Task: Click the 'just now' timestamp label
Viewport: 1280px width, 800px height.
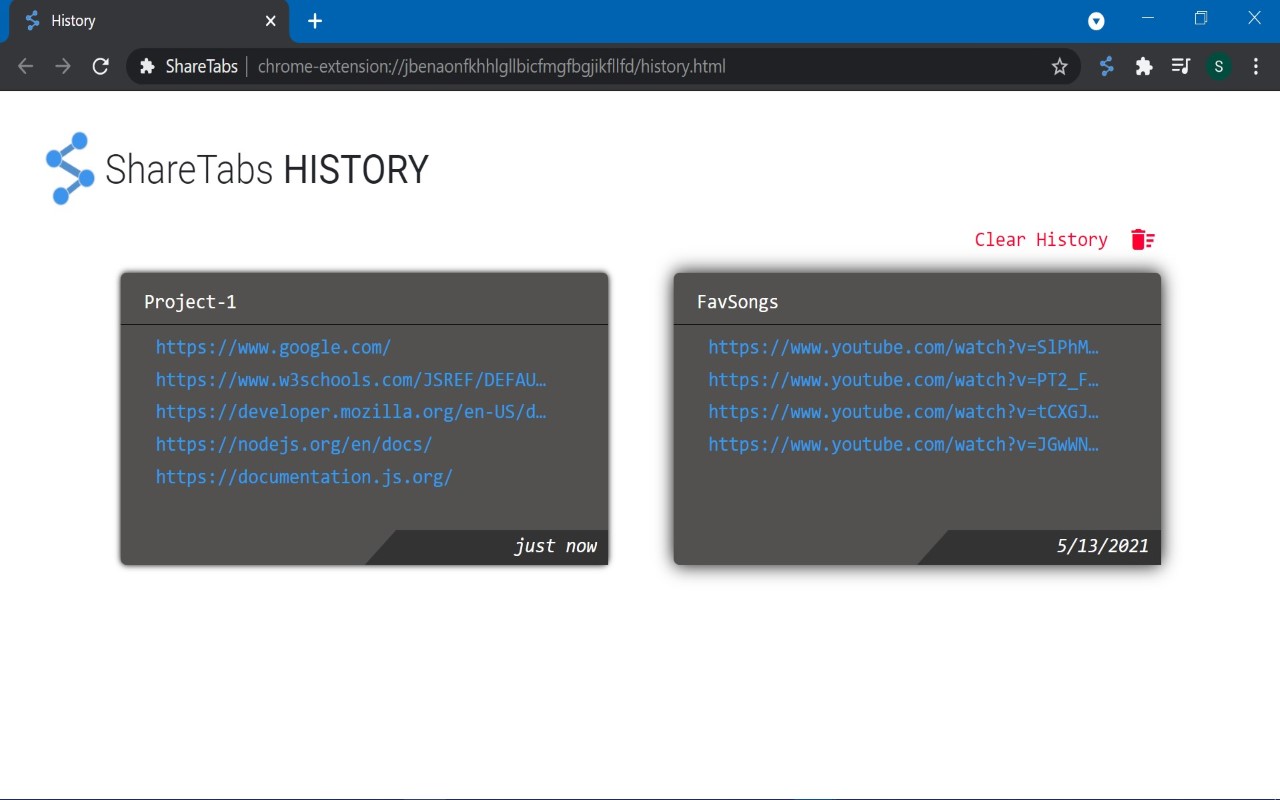Action: click(x=555, y=546)
